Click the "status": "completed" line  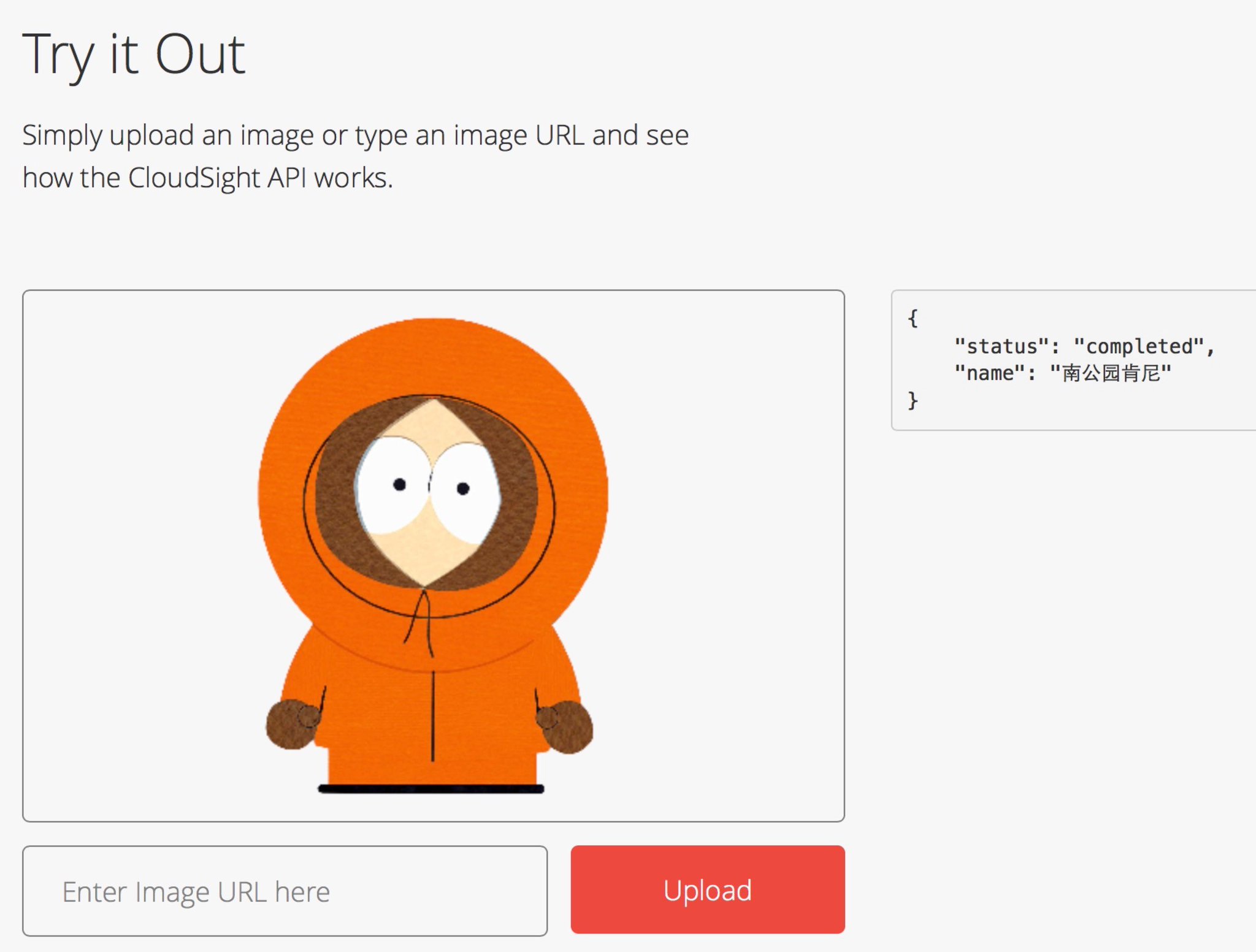pos(1084,346)
